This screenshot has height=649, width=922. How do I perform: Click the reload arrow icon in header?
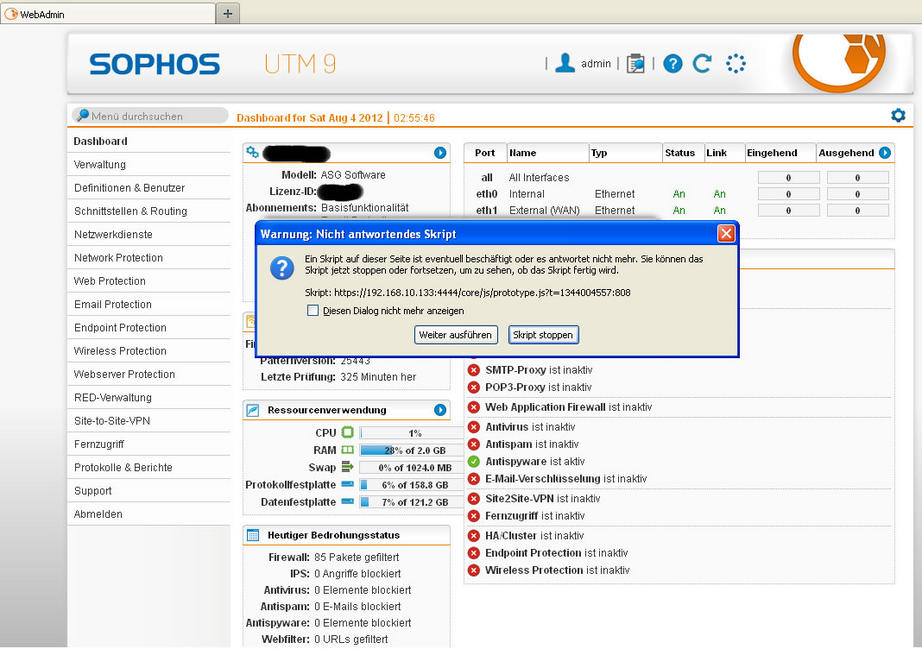[x=702, y=63]
